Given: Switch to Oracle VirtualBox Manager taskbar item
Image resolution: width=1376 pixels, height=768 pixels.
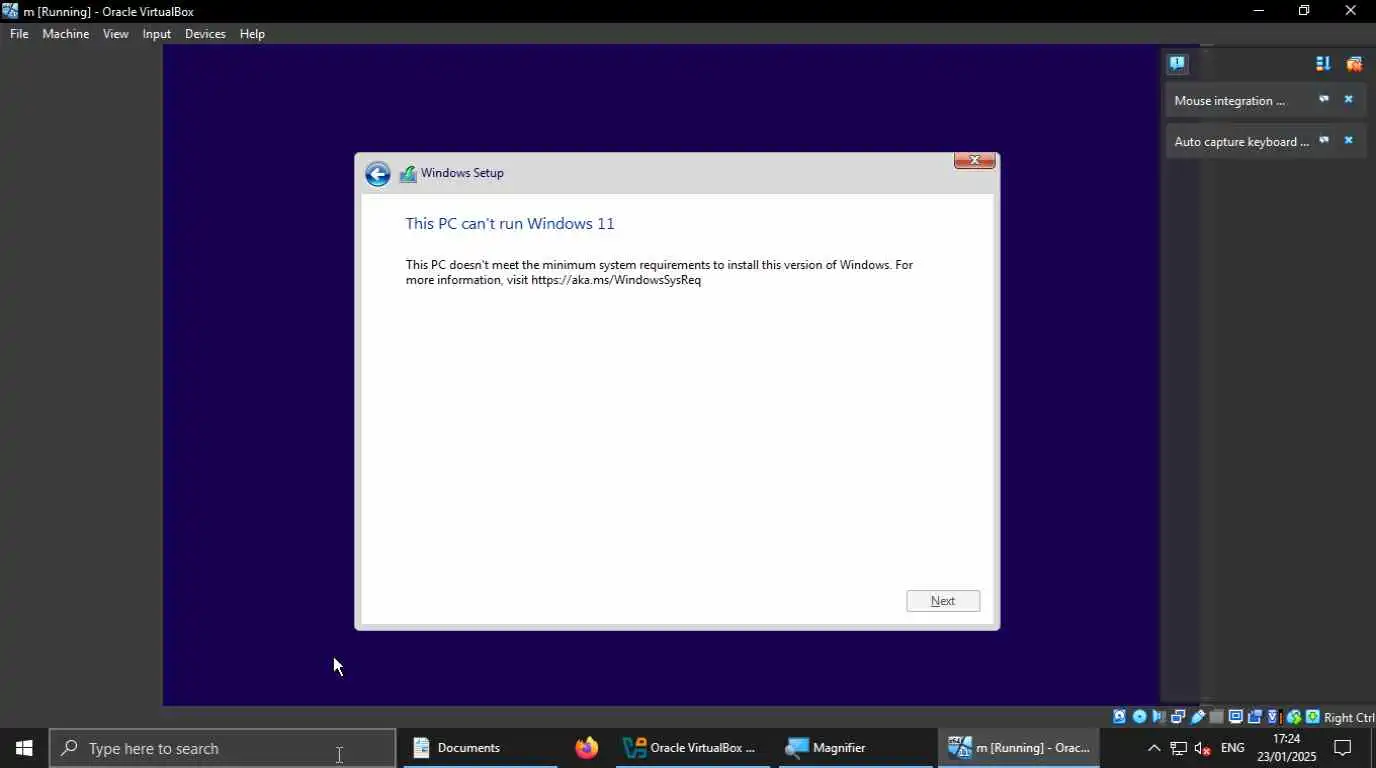Looking at the screenshot, I should pyautogui.click(x=692, y=748).
